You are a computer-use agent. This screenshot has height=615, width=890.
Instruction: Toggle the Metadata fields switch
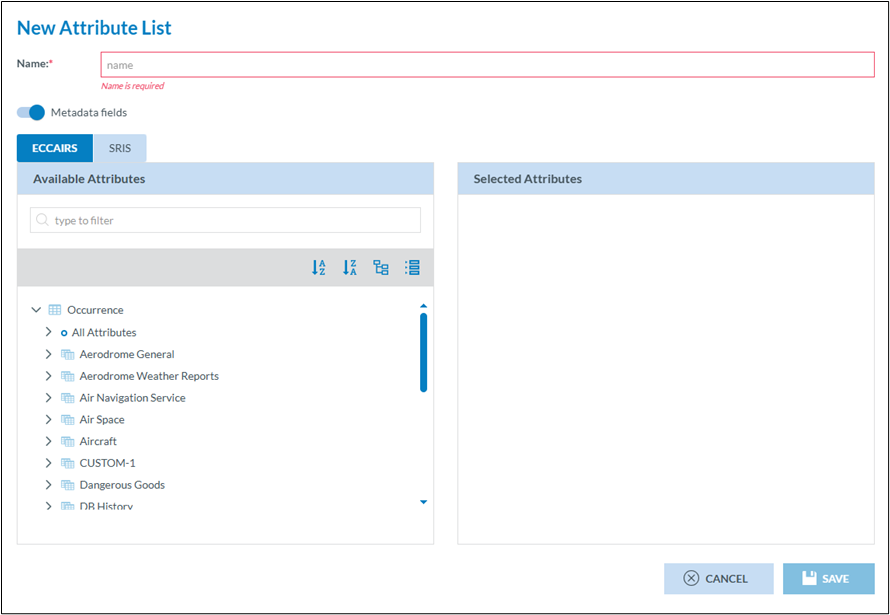click(31, 112)
